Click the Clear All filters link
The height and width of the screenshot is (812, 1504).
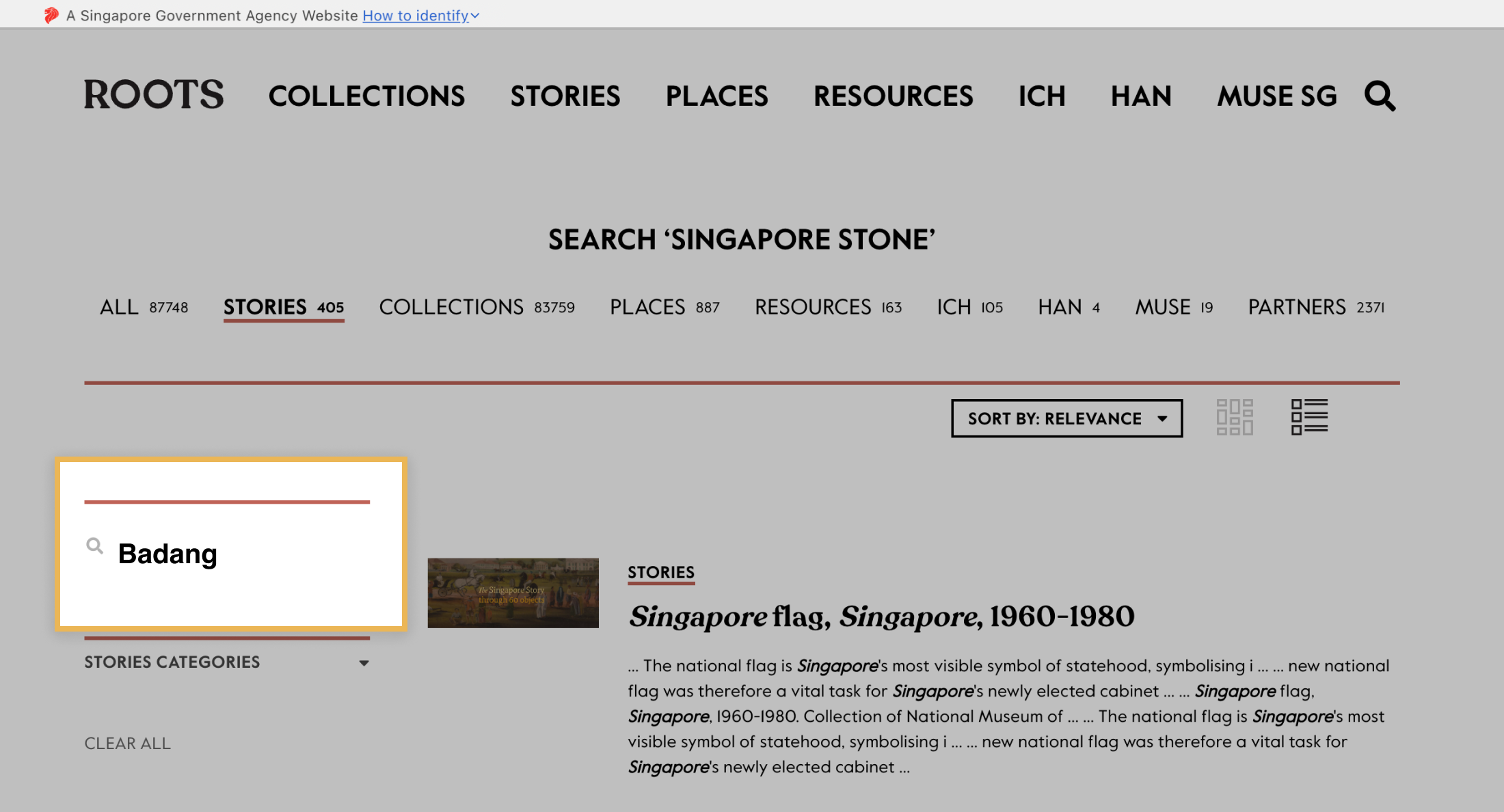click(x=128, y=743)
